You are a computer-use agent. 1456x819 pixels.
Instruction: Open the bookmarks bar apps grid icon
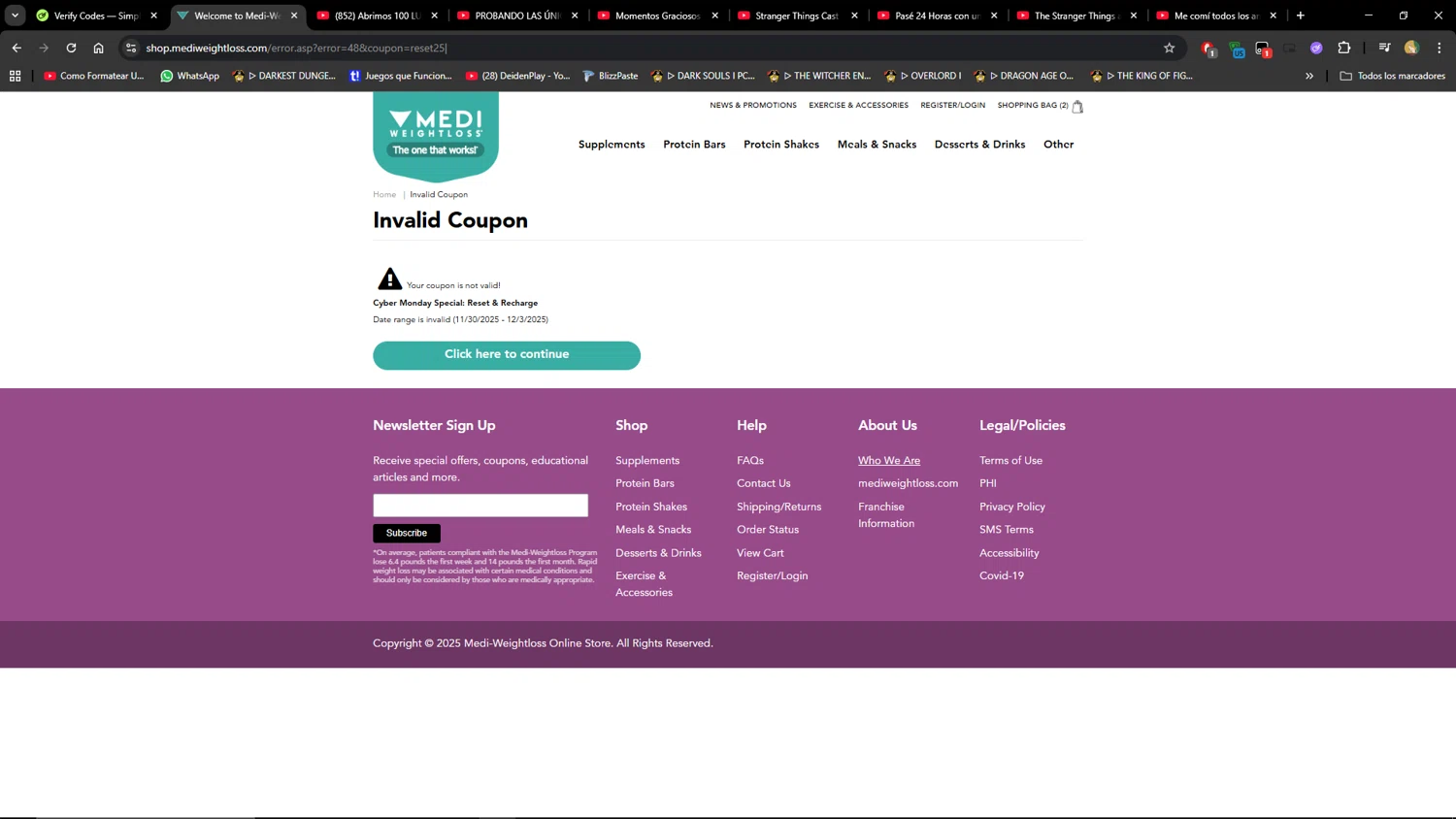(15, 76)
